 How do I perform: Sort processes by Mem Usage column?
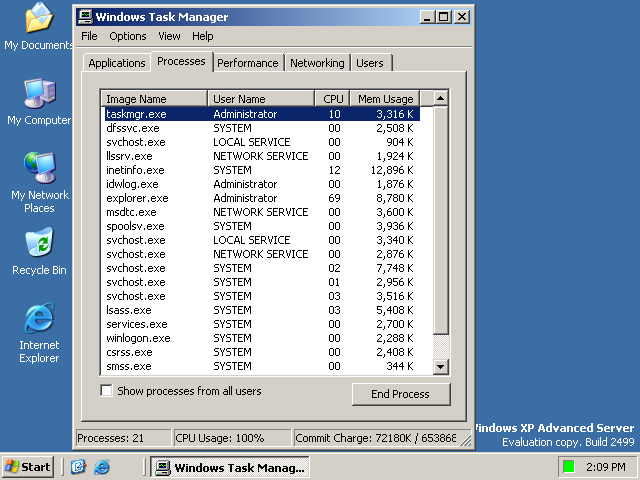tap(385, 99)
